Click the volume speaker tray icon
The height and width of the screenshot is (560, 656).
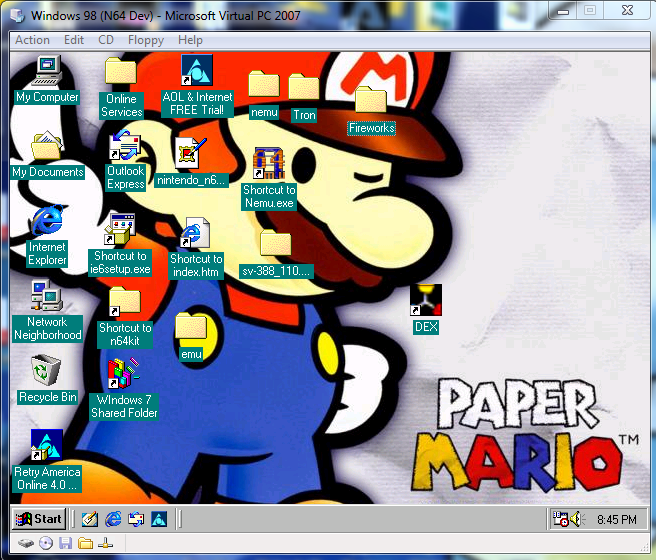point(579,519)
